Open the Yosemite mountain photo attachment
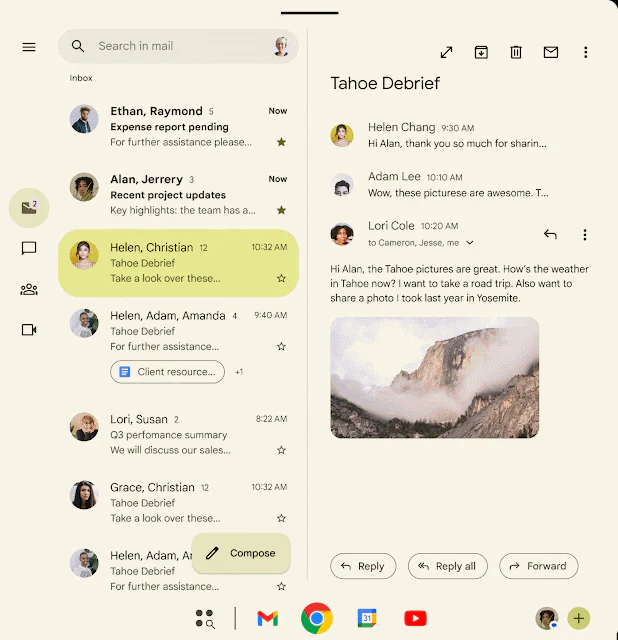618x640 pixels. click(434, 377)
